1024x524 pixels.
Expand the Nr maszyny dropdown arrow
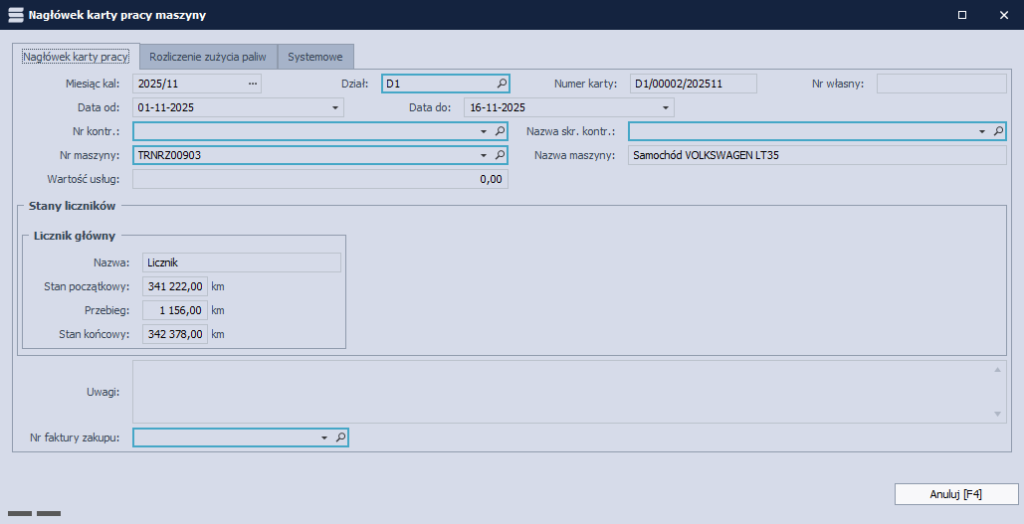click(482, 155)
